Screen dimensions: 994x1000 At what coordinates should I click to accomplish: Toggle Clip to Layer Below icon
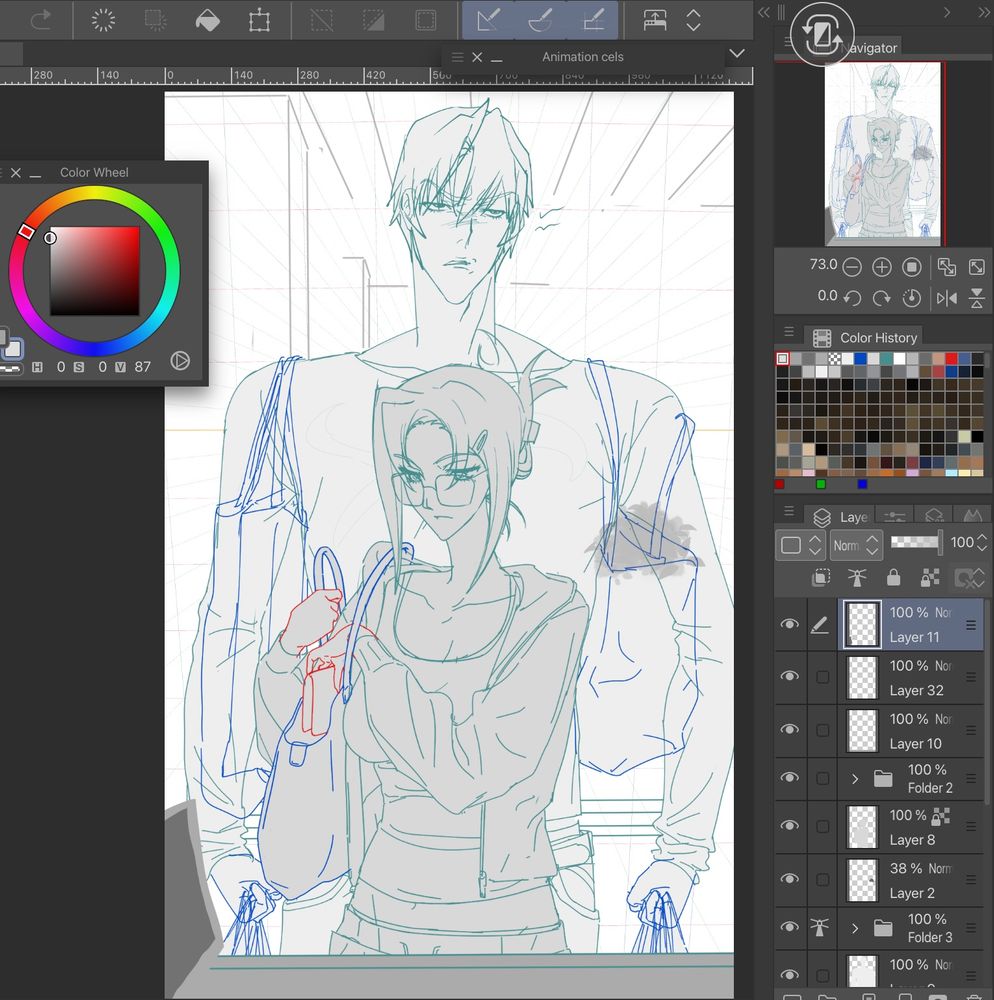pyautogui.click(x=821, y=578)
